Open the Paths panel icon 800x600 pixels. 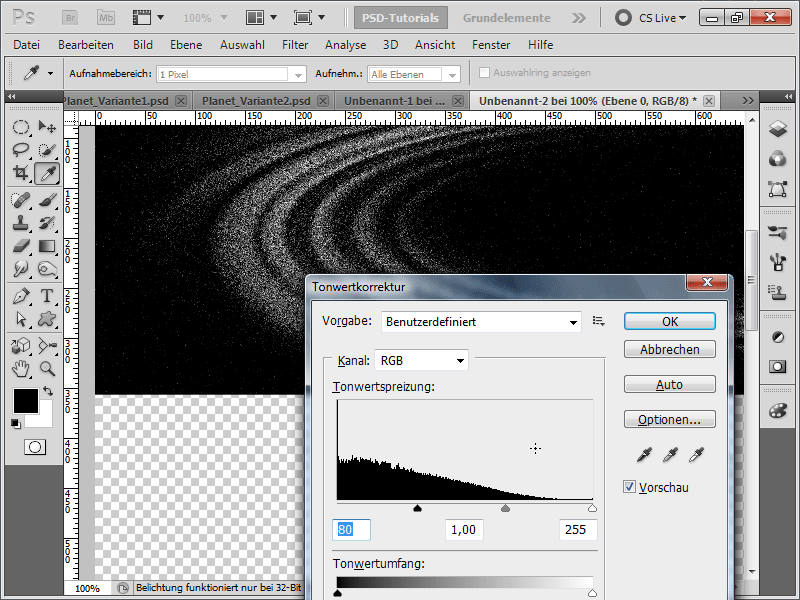tap(778, 189)
